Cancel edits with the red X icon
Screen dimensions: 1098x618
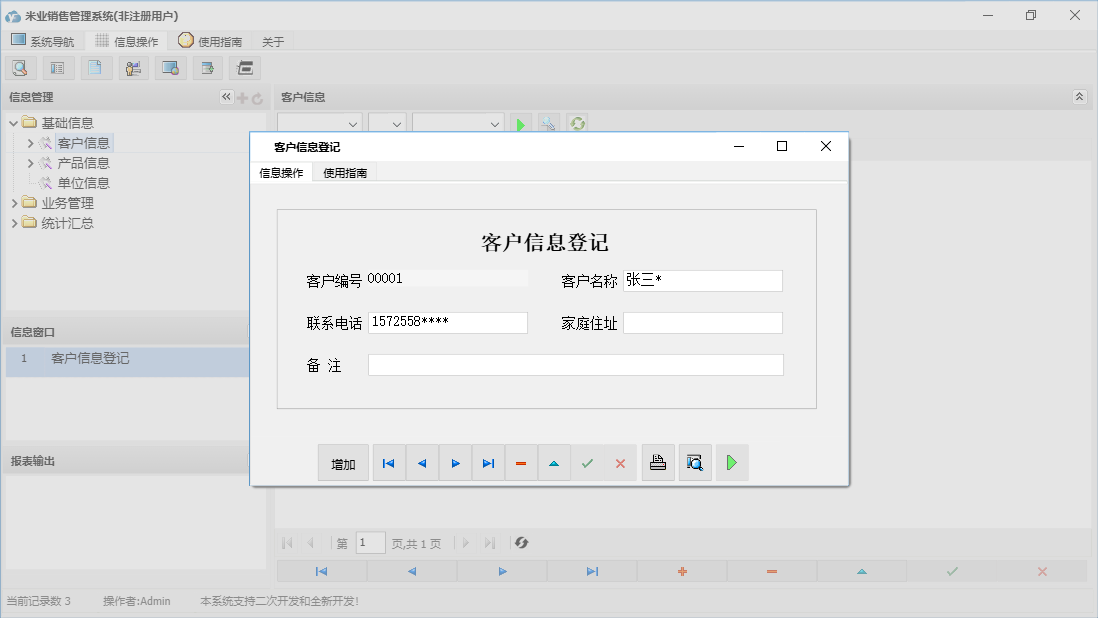point(620,462)
